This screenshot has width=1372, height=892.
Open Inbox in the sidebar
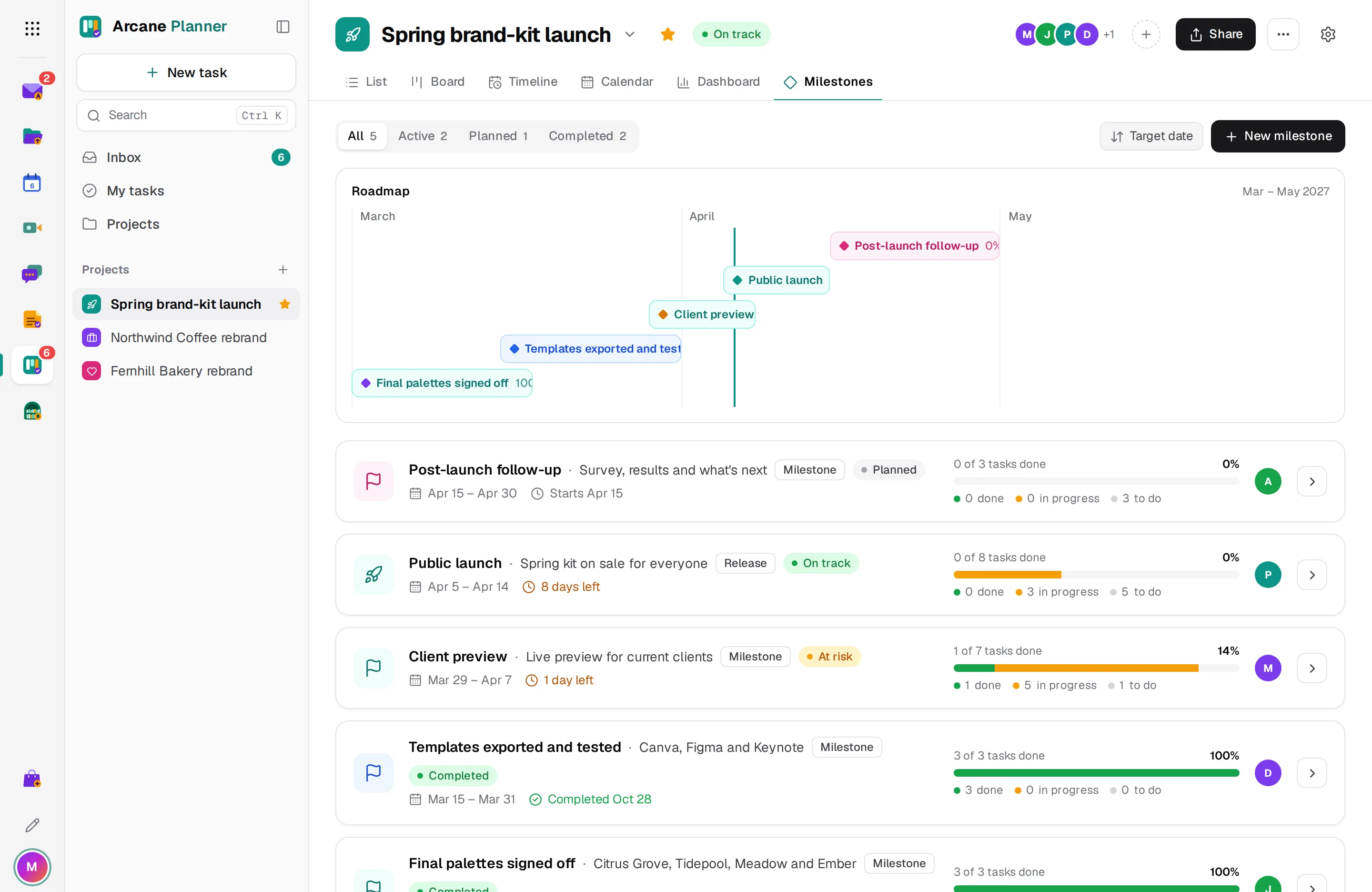[186, 157]
